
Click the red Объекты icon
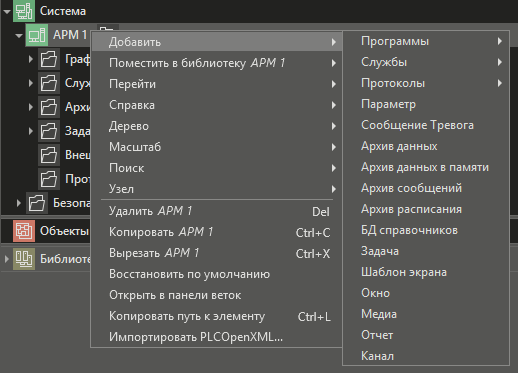click(x=24, y=231)
